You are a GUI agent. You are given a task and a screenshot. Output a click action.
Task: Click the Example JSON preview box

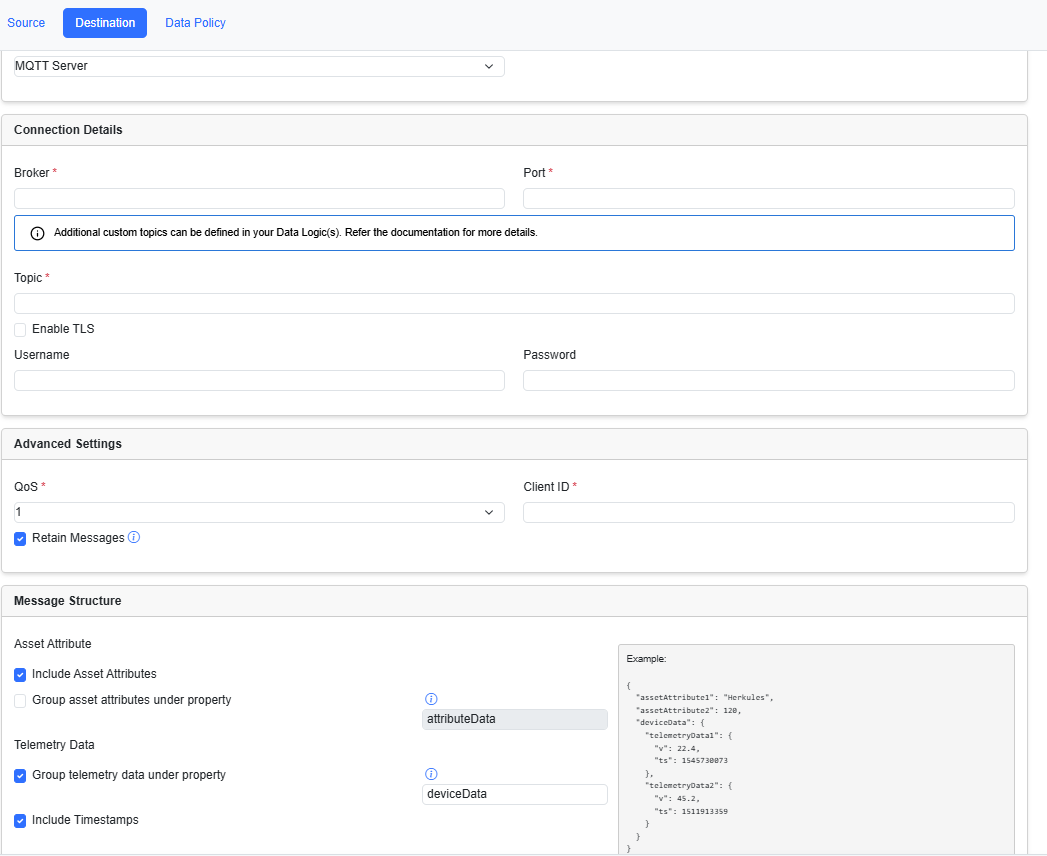click(x=816, y=749)
